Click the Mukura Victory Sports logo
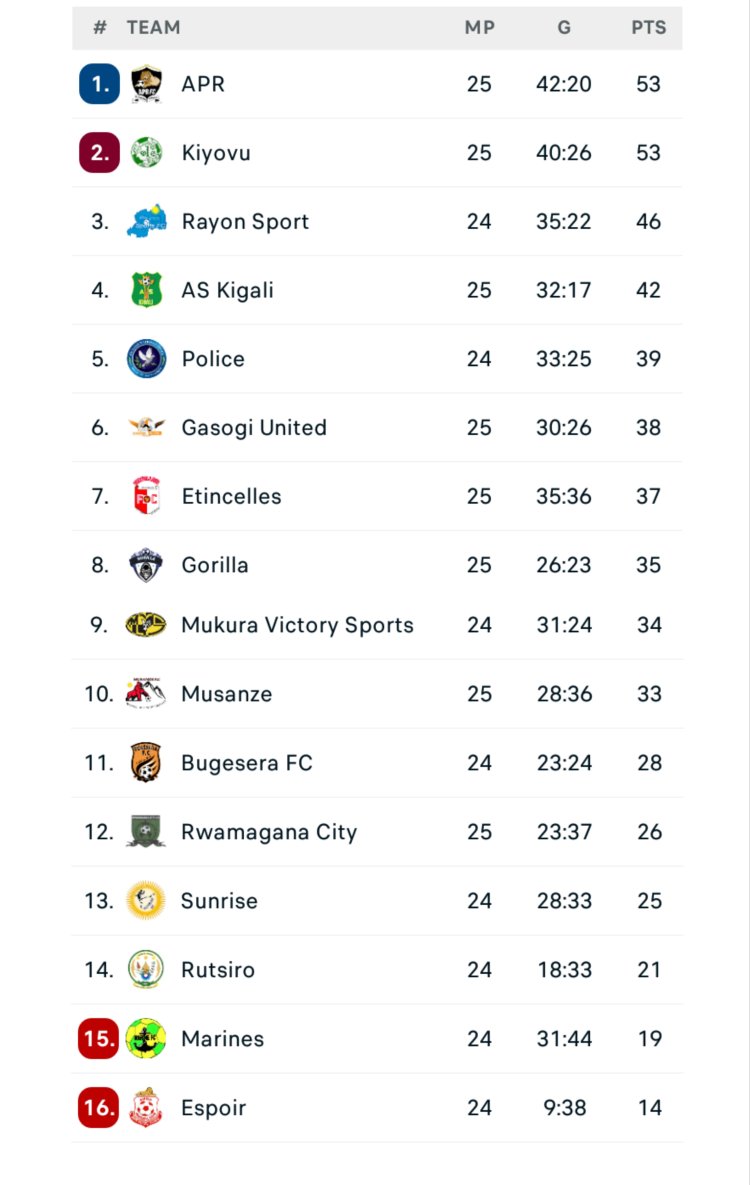Viewport: 750px width, 1185px height. (146, 625)
